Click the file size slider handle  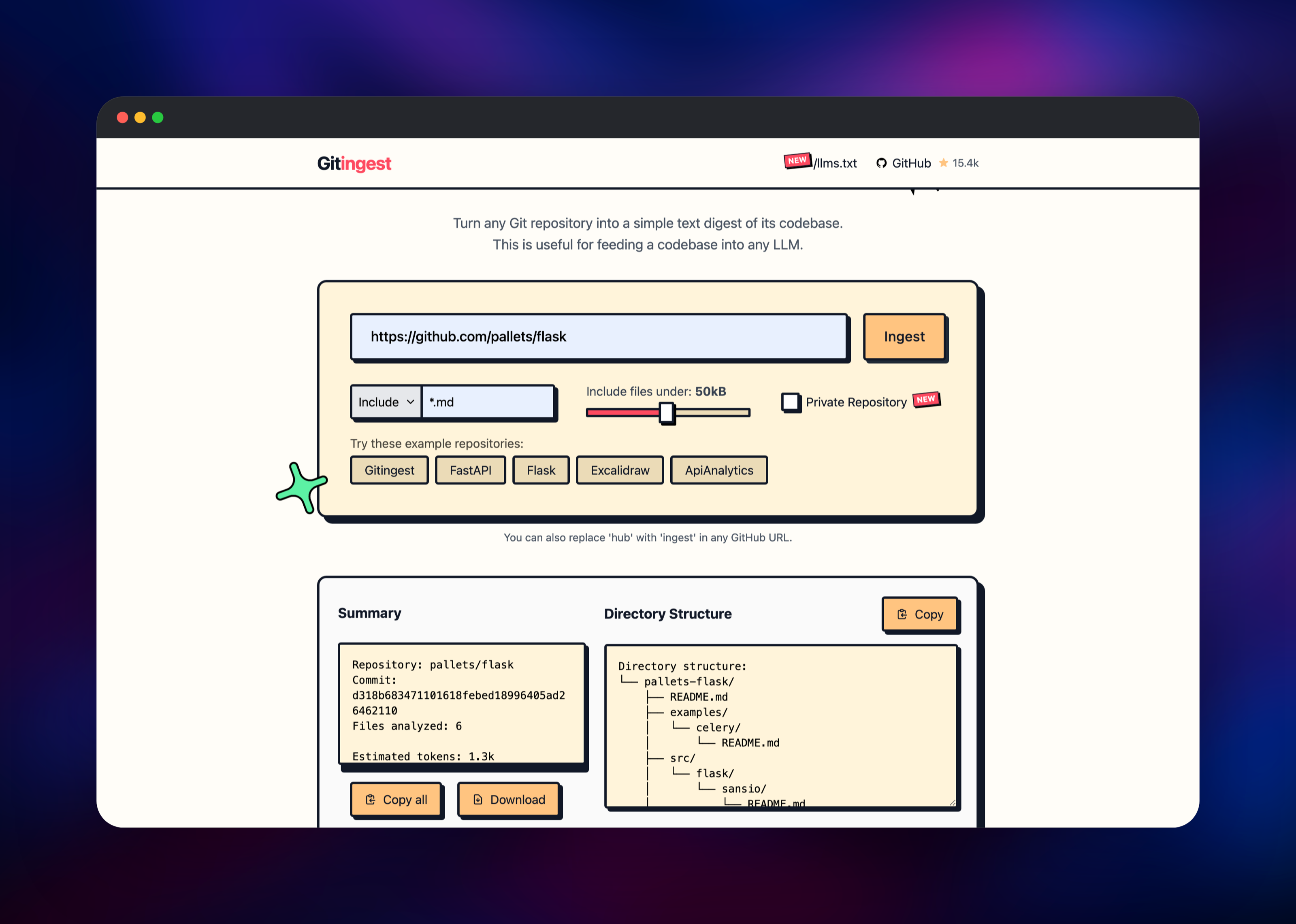click(x=667, y=412)
